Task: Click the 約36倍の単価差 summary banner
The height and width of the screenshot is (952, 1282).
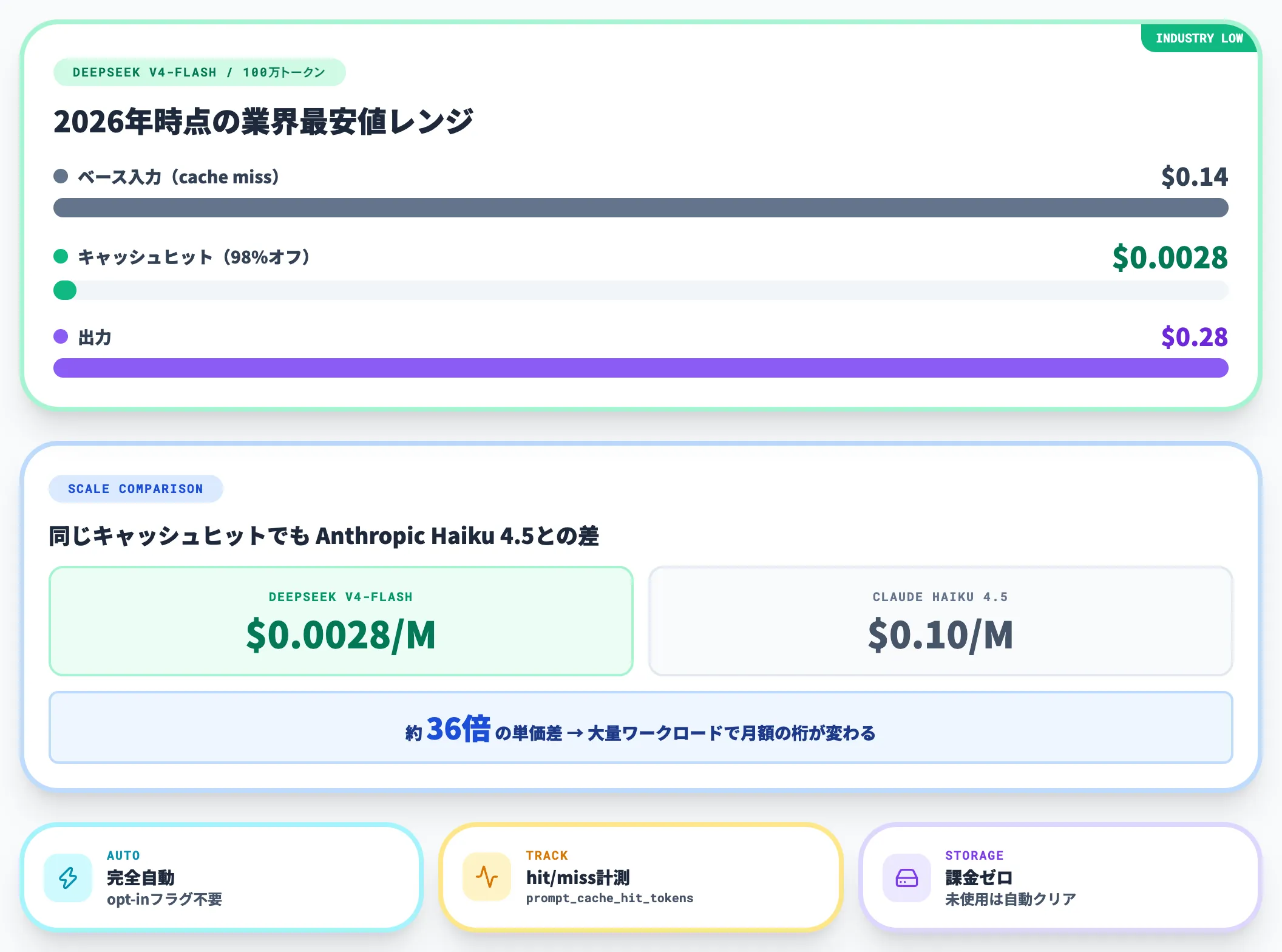Action: click(x=641, y=727)
